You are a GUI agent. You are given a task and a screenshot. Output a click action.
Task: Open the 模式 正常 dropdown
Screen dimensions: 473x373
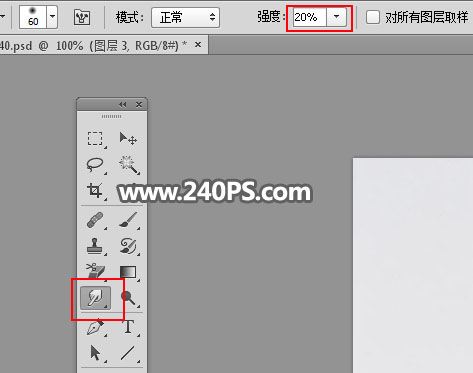185,17
